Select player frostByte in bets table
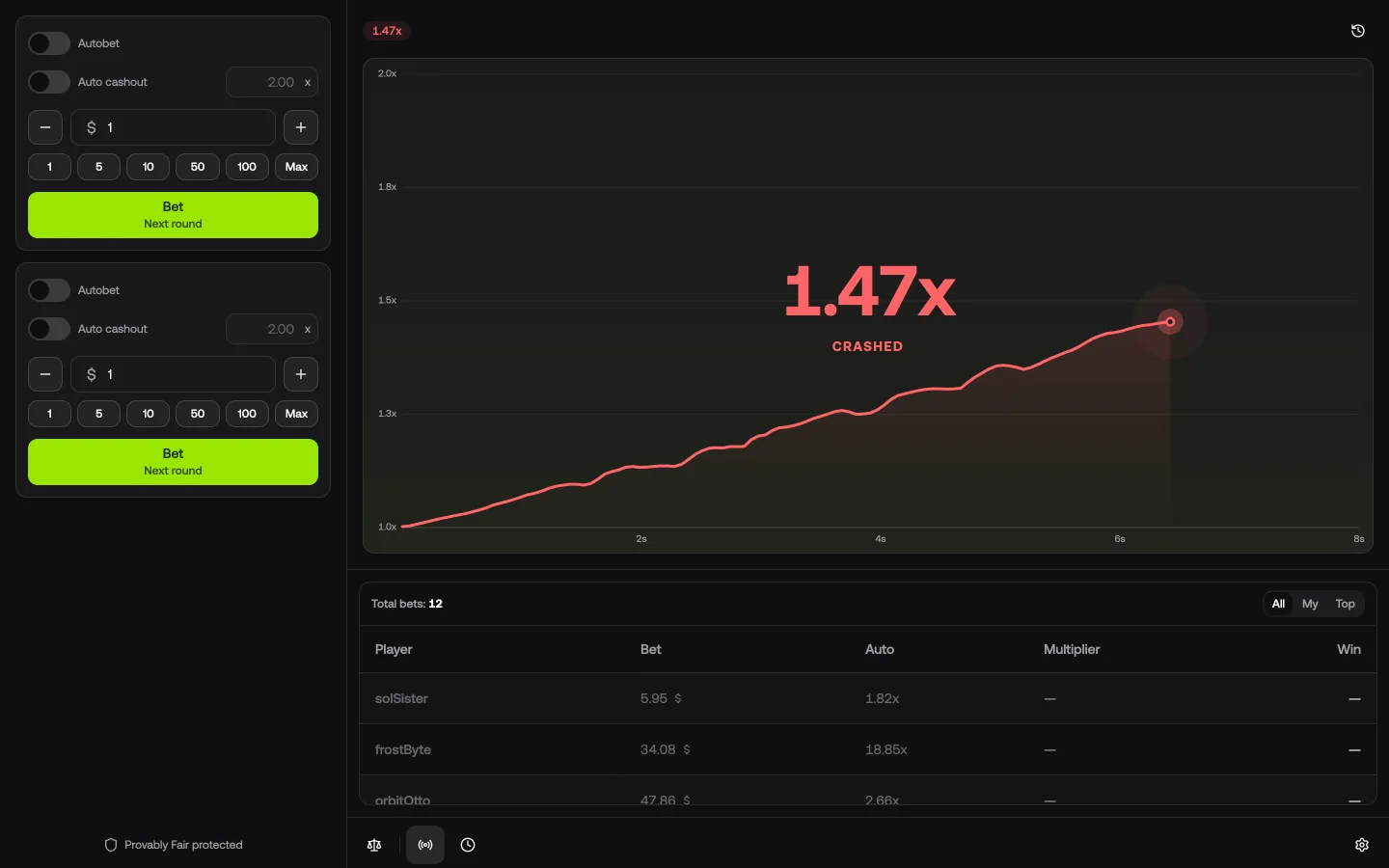 point(403,749)
